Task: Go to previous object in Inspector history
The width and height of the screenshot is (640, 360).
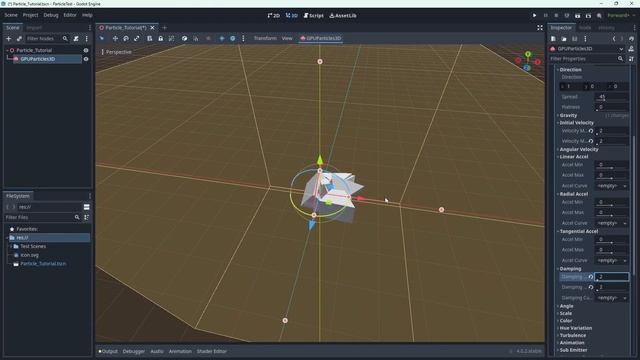Action: pos(614,39)
